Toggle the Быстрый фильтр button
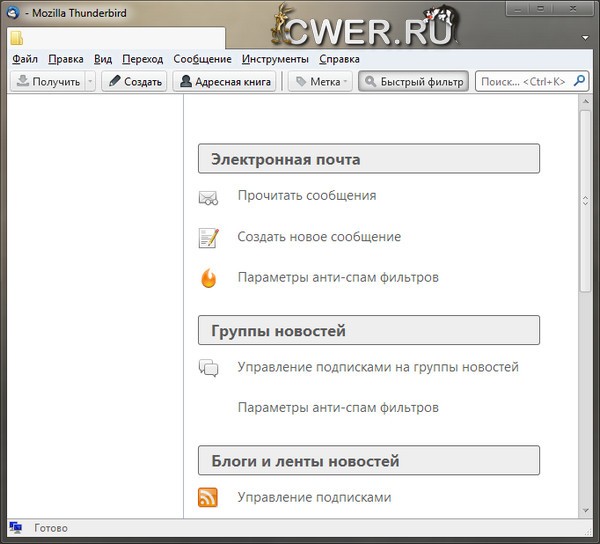Image resolution: width=600 pixels, height=544 pixels. click(x=413, y=82)
